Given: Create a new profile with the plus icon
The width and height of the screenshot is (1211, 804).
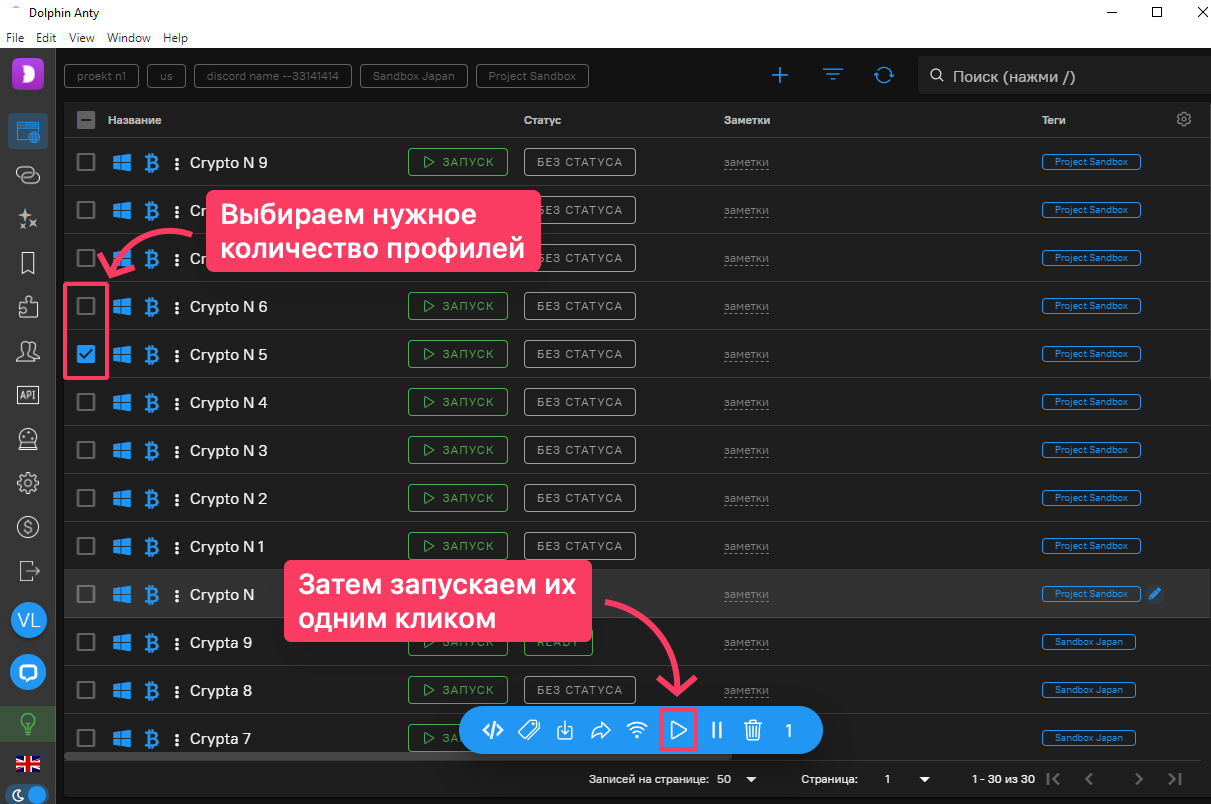Looking at the screenshot, I should click(x=780, y=75).
